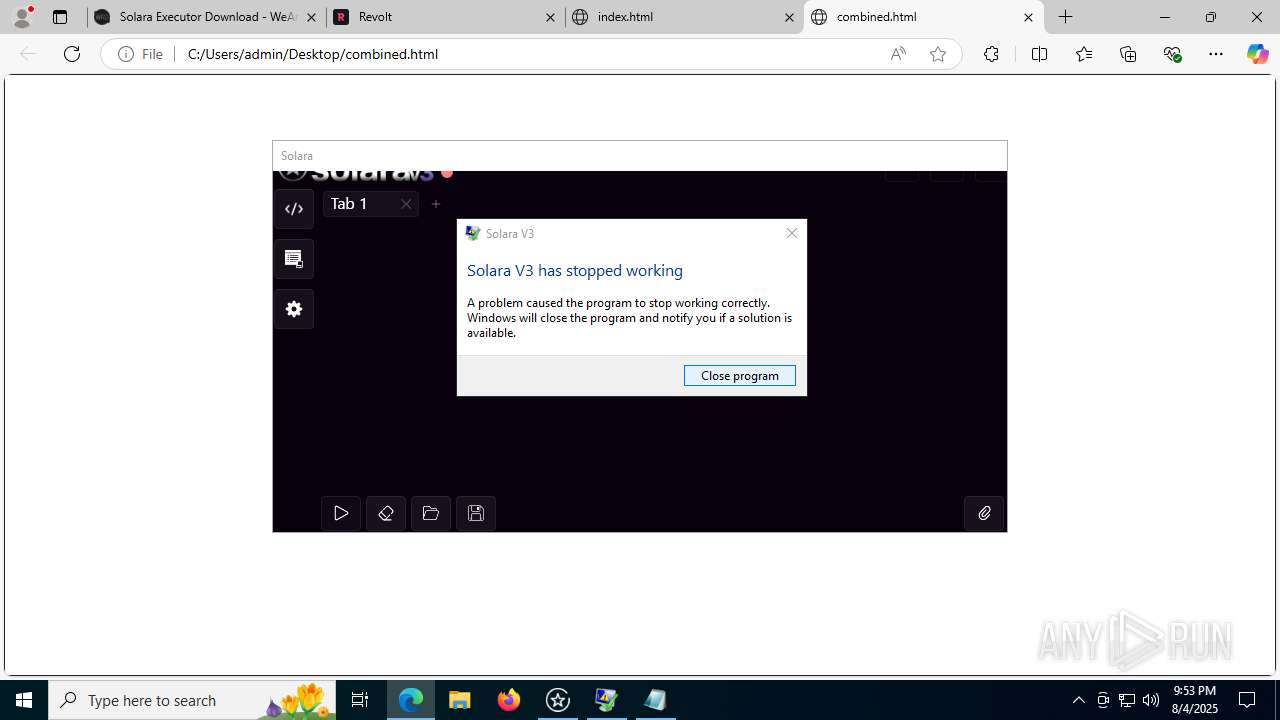
Task: Close the index.html browser tab
Action: pos(789,17)
